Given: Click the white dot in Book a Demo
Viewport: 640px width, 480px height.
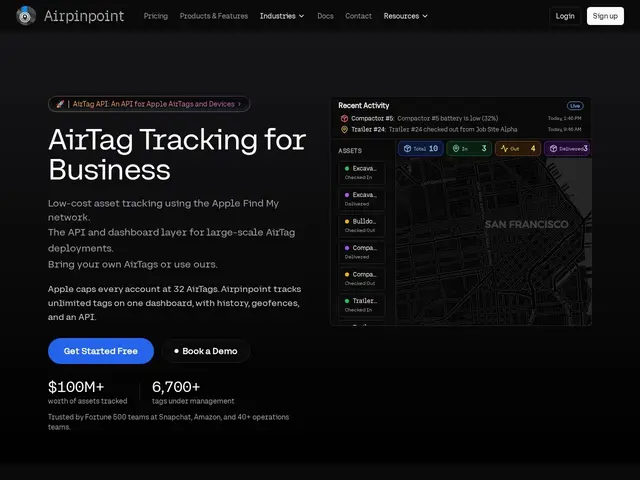Looking at the screenshot, I should [176, 351].
